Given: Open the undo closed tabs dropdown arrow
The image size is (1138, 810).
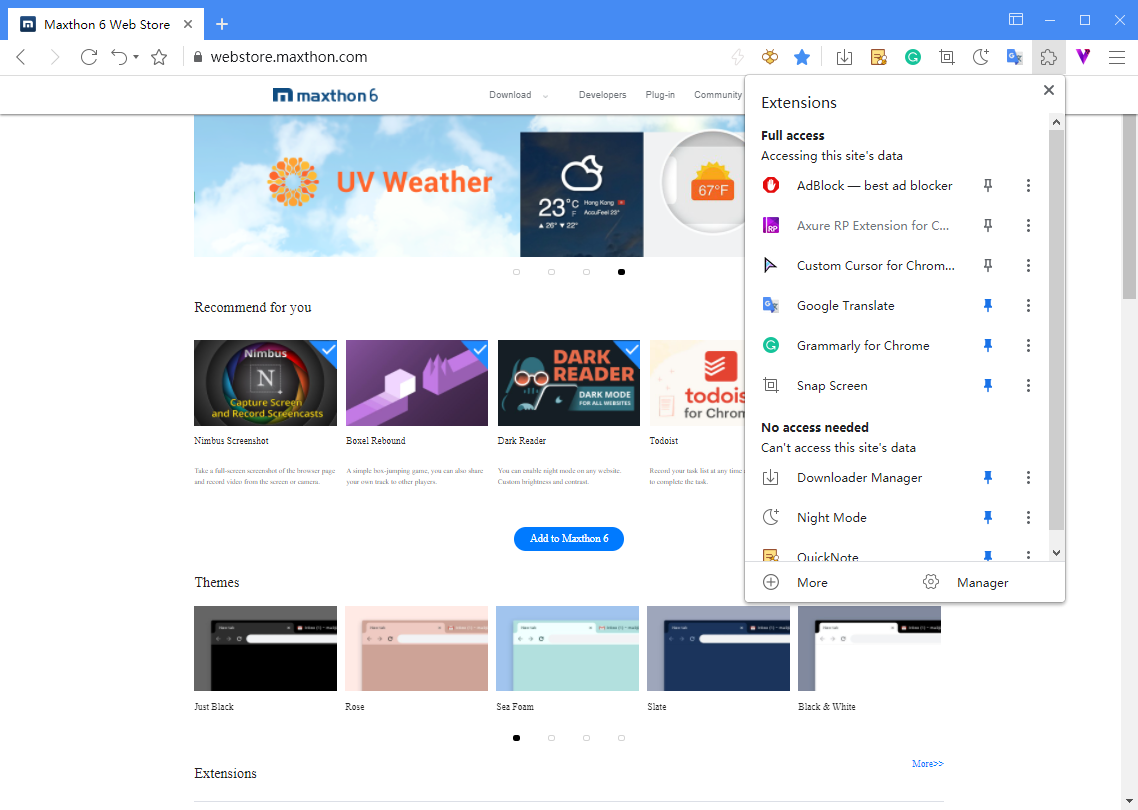Looking at the screenshot, I should [x=136, y=57].
